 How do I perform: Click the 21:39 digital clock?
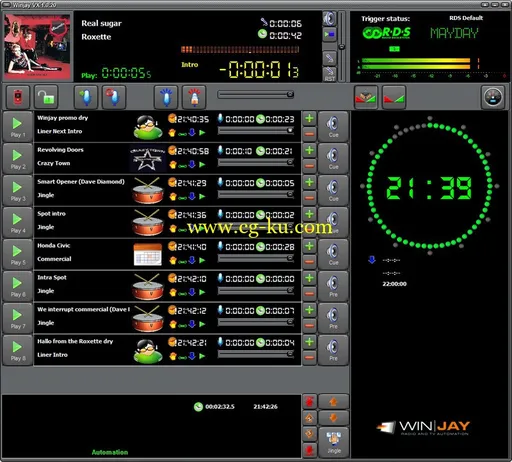point(429,188)
